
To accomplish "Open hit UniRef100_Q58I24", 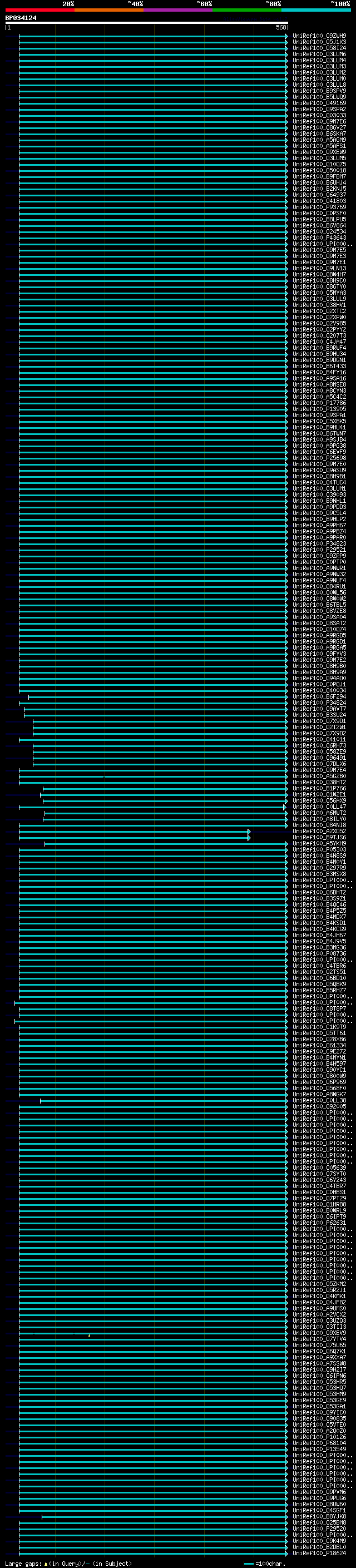I will 319,48.
